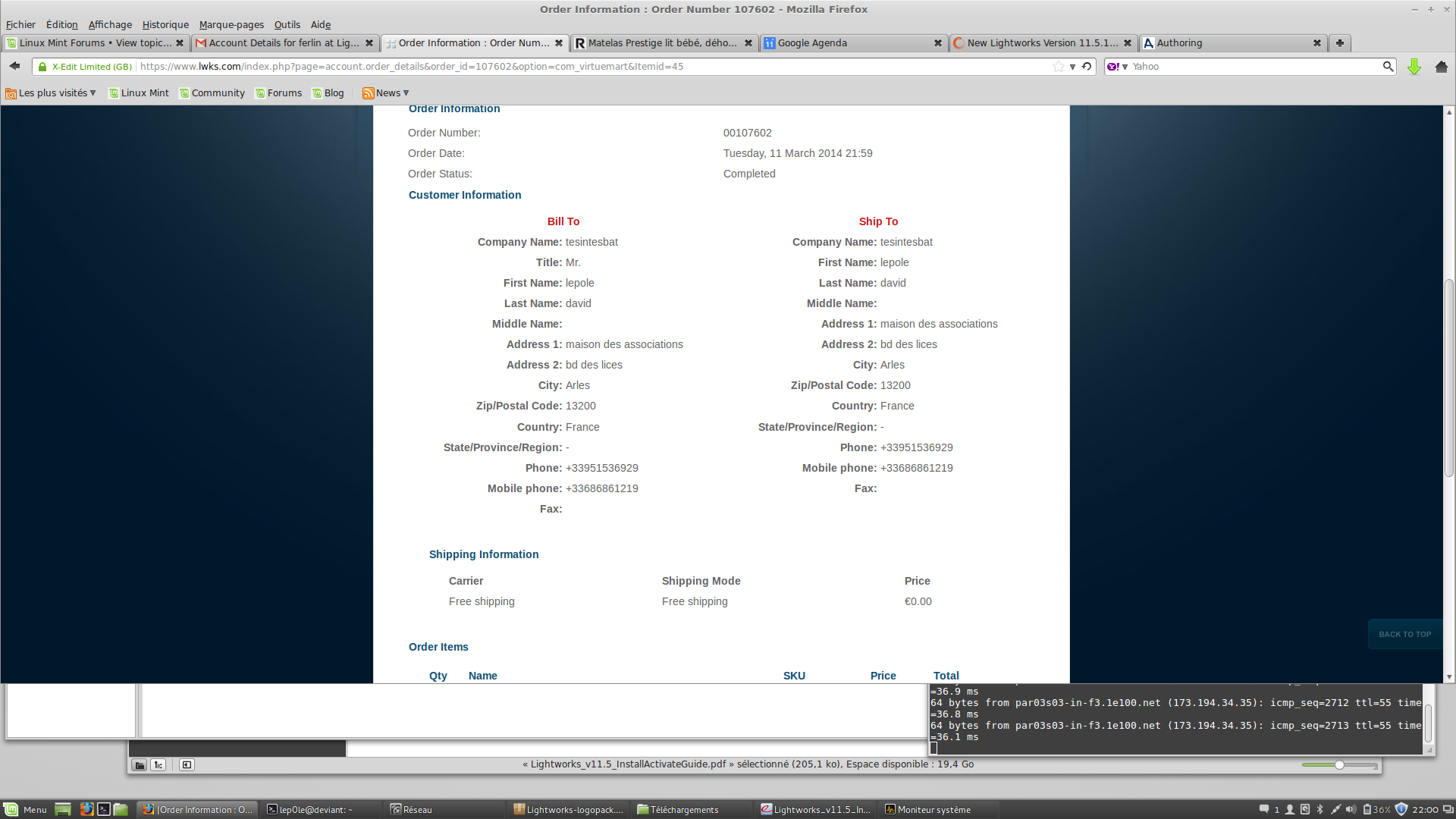Adjust the file manager zoom slider
This screenshot has width=1456, height=819.
click(x=1339, y=764)
